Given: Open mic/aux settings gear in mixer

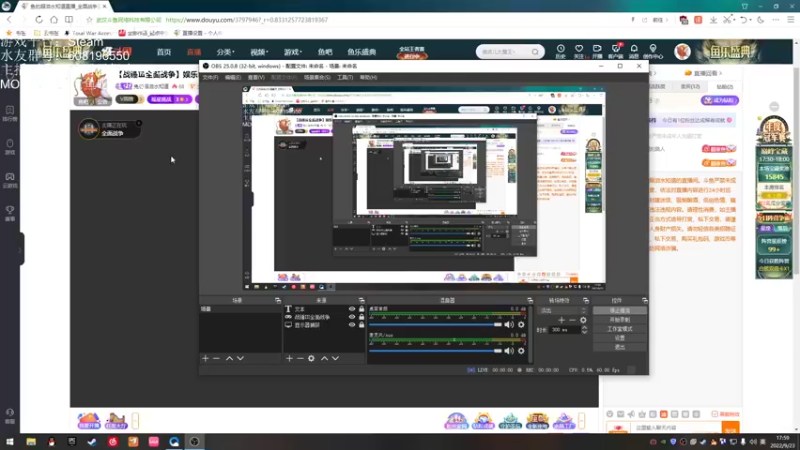Looking at the screenshot, I should click(x=521, y=351).
